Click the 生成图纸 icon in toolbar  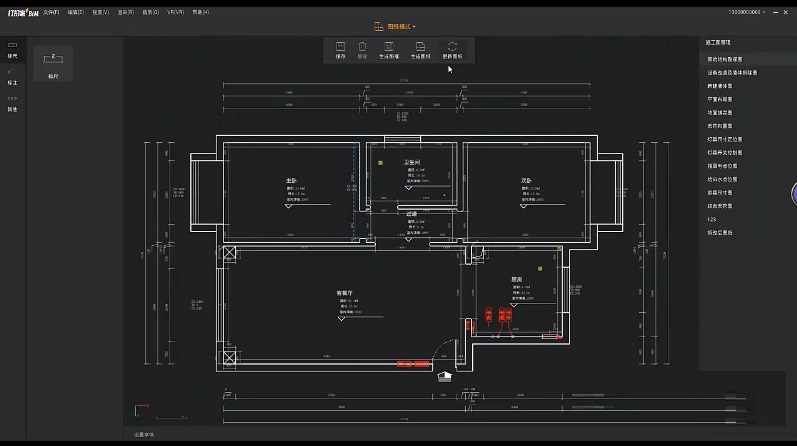420,50
